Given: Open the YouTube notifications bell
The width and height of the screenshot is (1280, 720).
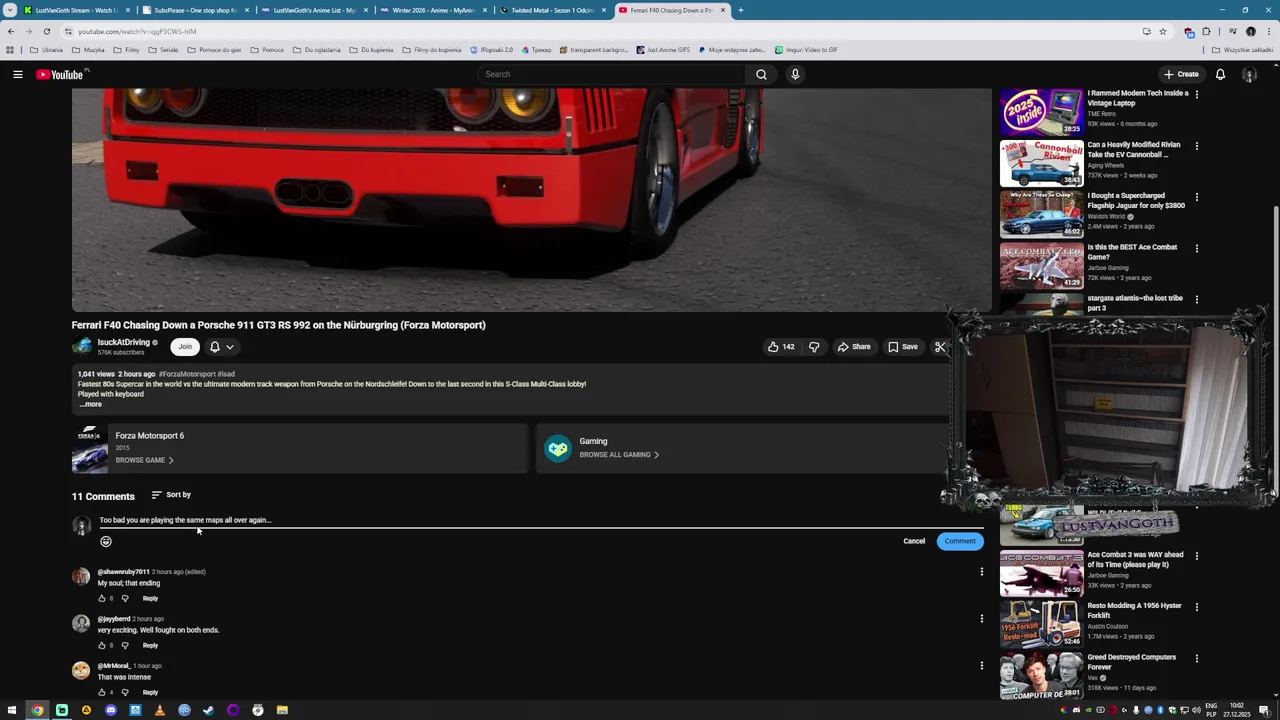Looking at the screenshot, I should 1220,74.
